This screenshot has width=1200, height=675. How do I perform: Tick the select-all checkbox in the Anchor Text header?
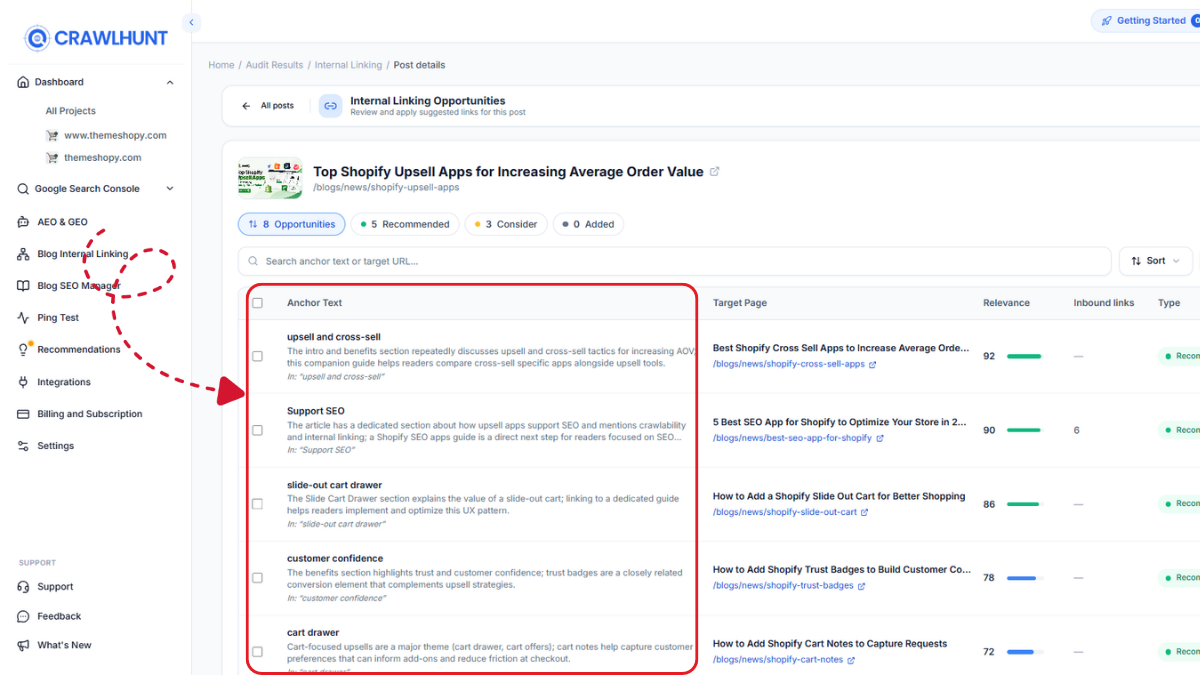(258, 303)
